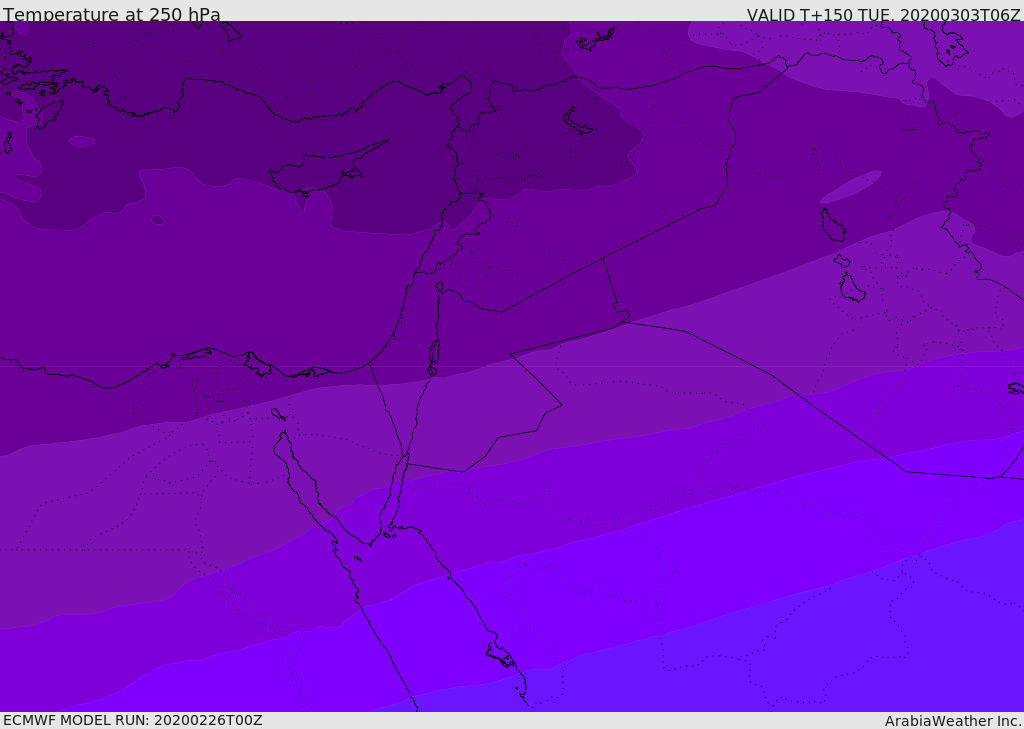
Task: Click the 'VALID T+150 TUE. 20200303T06Z' label
Action: (884, 14)
